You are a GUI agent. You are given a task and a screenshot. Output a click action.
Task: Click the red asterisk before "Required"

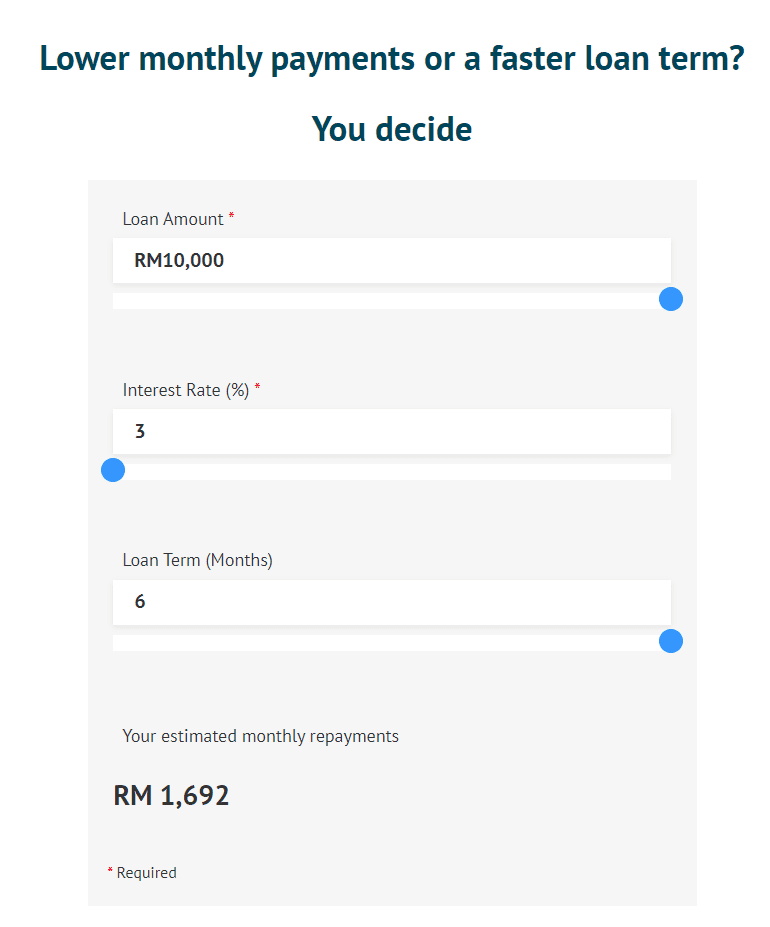pos(110,871)
